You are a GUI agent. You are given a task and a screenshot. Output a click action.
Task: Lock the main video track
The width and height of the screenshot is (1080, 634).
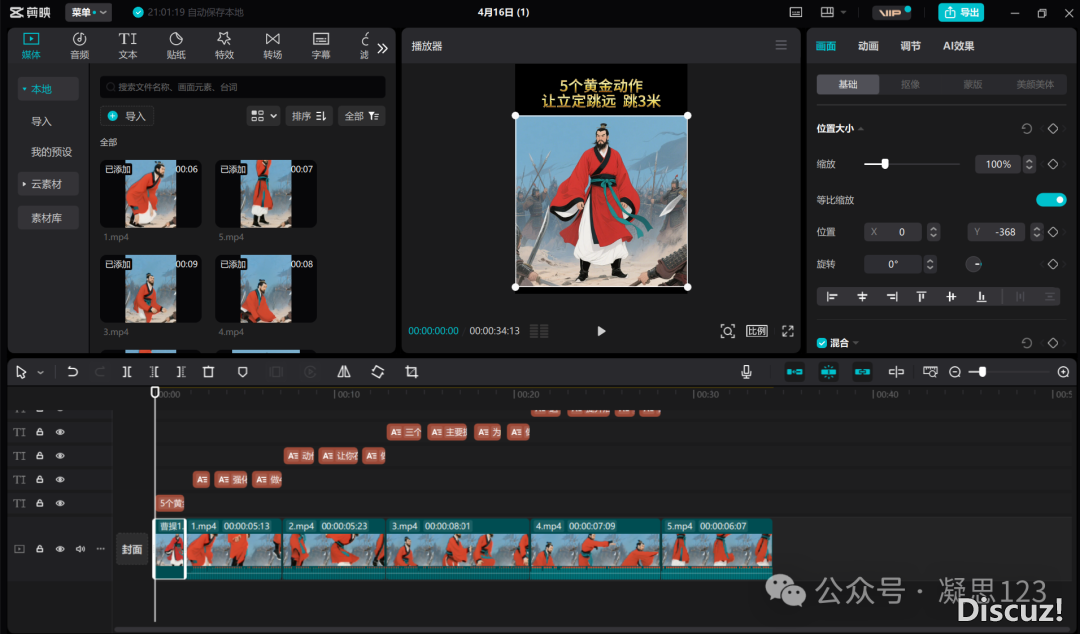(40, 549)
